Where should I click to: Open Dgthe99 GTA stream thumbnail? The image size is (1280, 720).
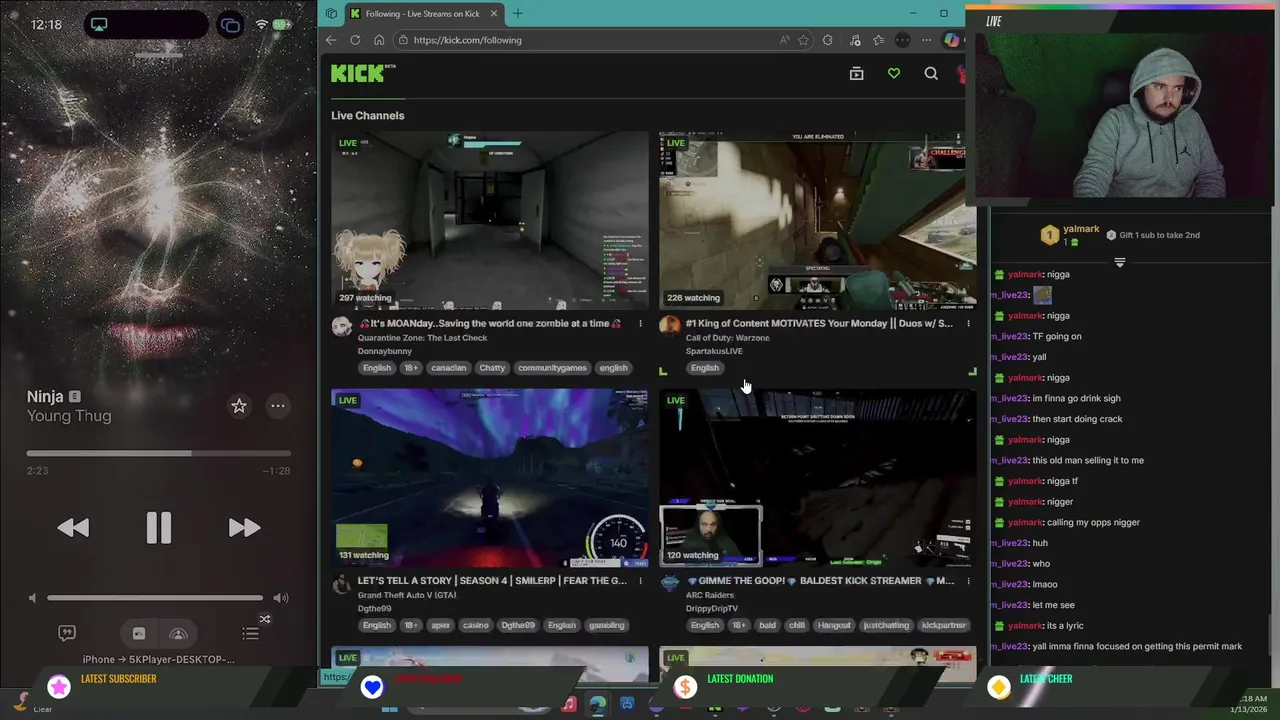pyautogui.click(x=490, y=478)
